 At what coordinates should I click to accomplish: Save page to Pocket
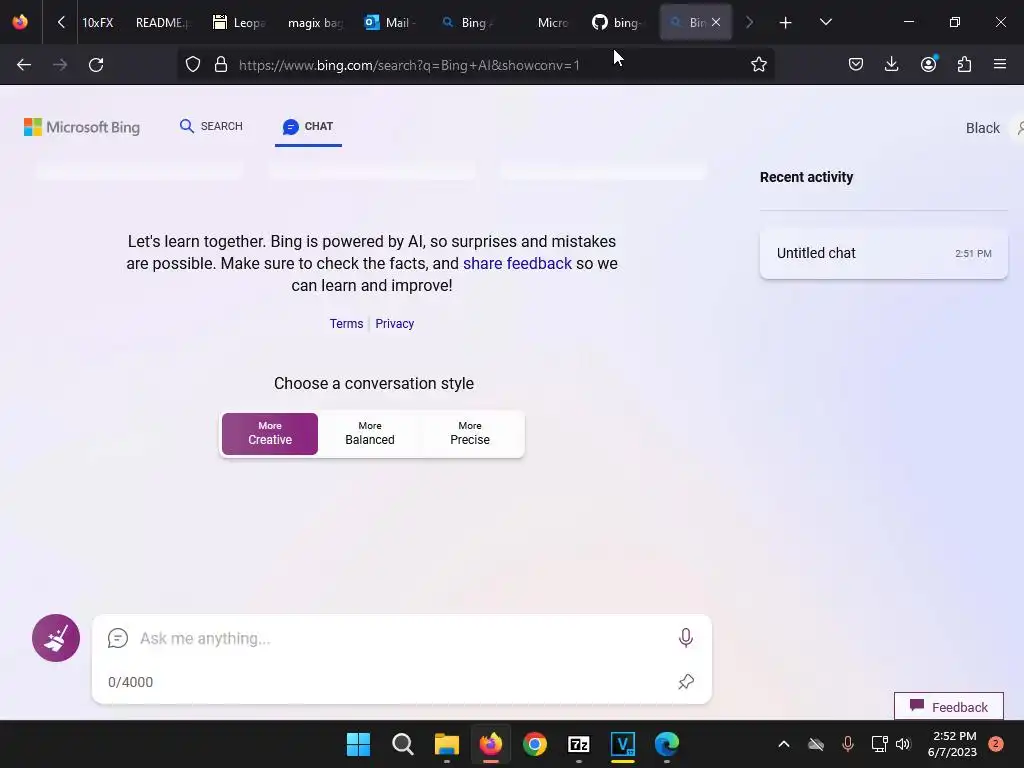click(x=856, y=64)
